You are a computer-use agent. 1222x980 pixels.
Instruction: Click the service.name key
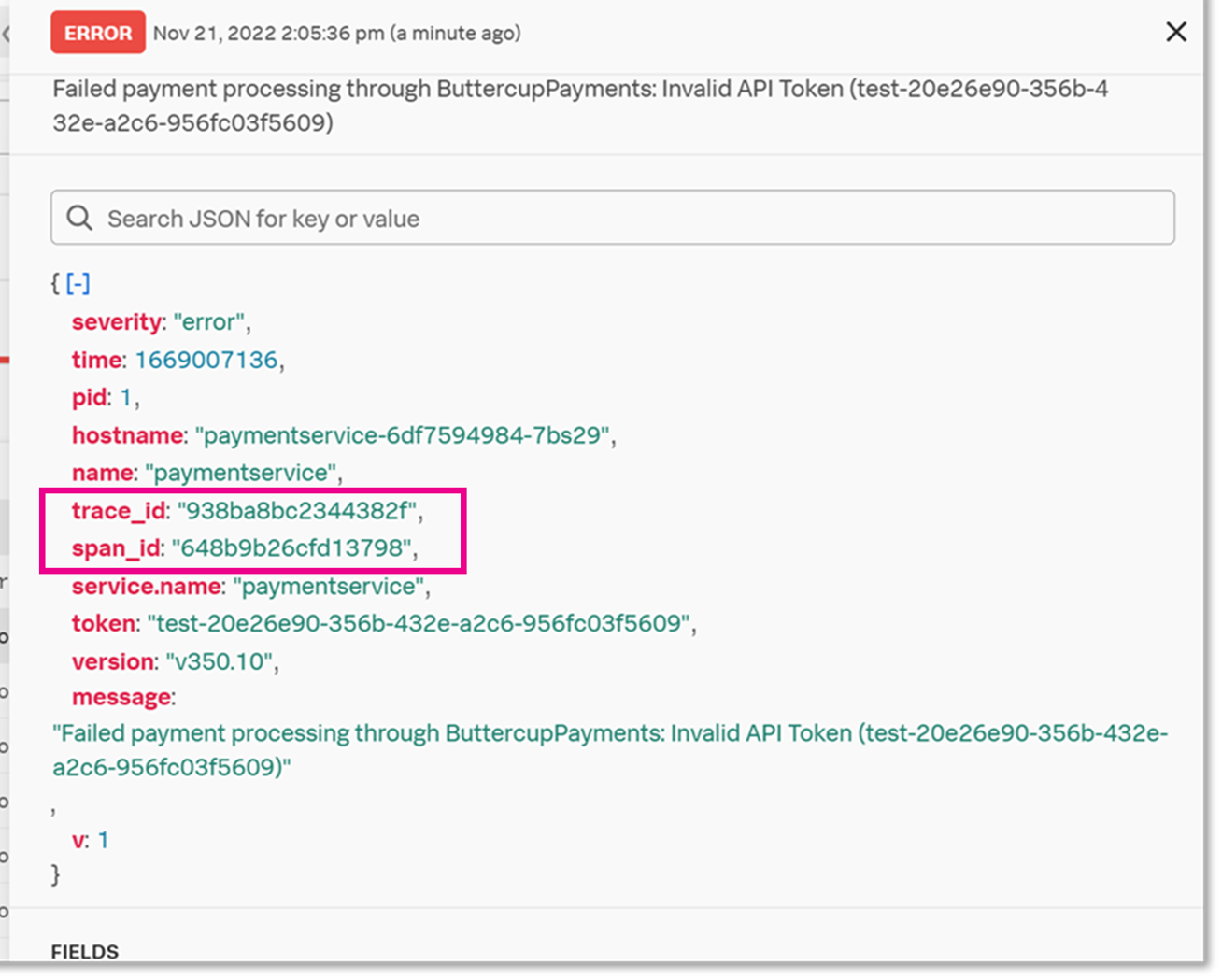coord(147,586)
